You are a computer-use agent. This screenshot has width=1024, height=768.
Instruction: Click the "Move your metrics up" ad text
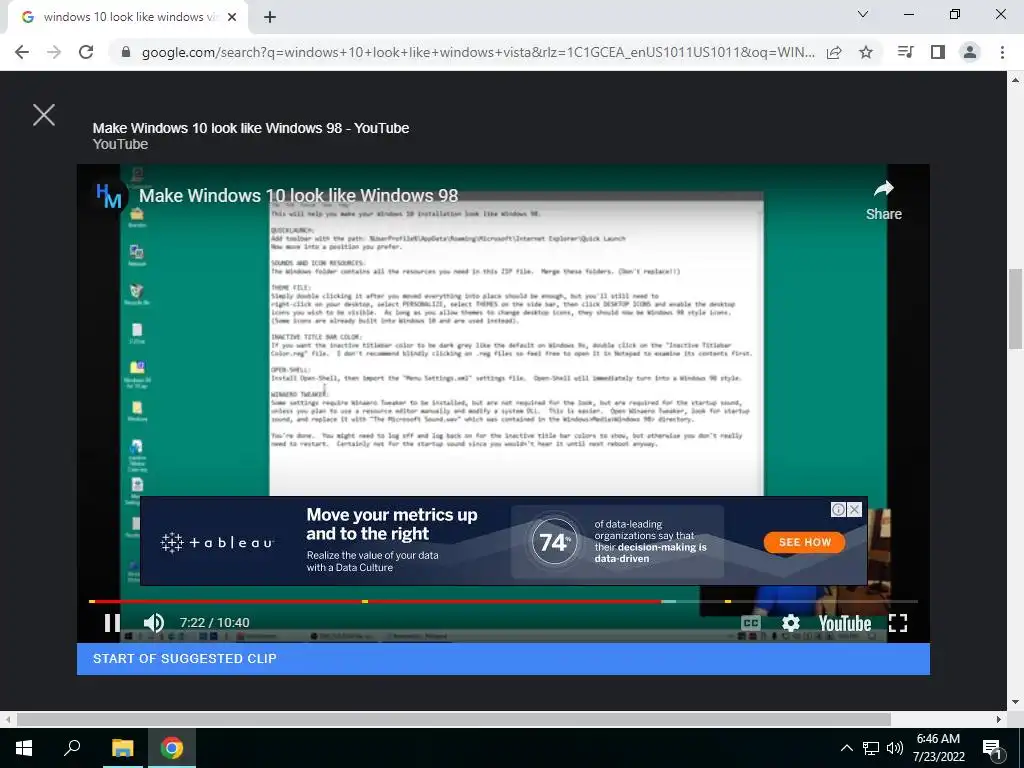392,524
